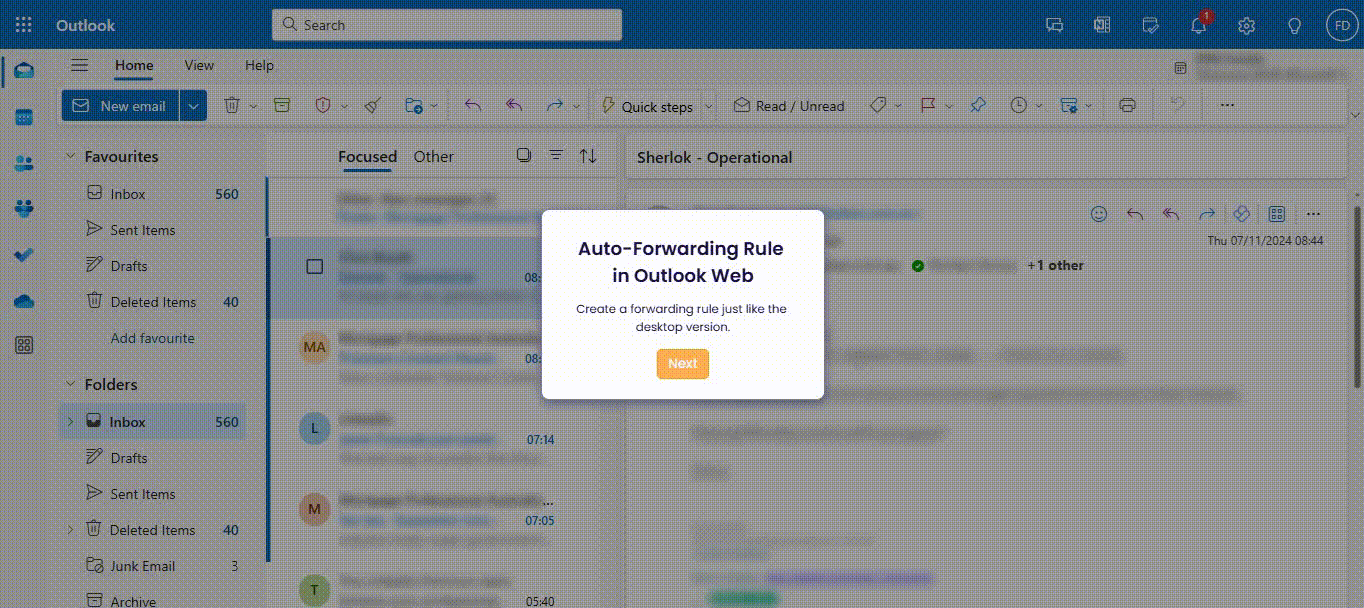Click the Print icon in the ribbon
The width and height of the screenshot is (1364, 608).
[x=1128, y=105]
